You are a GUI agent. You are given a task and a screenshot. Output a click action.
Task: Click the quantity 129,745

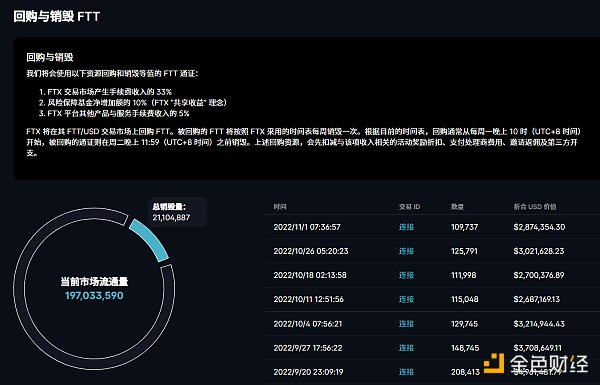[465, 324]
